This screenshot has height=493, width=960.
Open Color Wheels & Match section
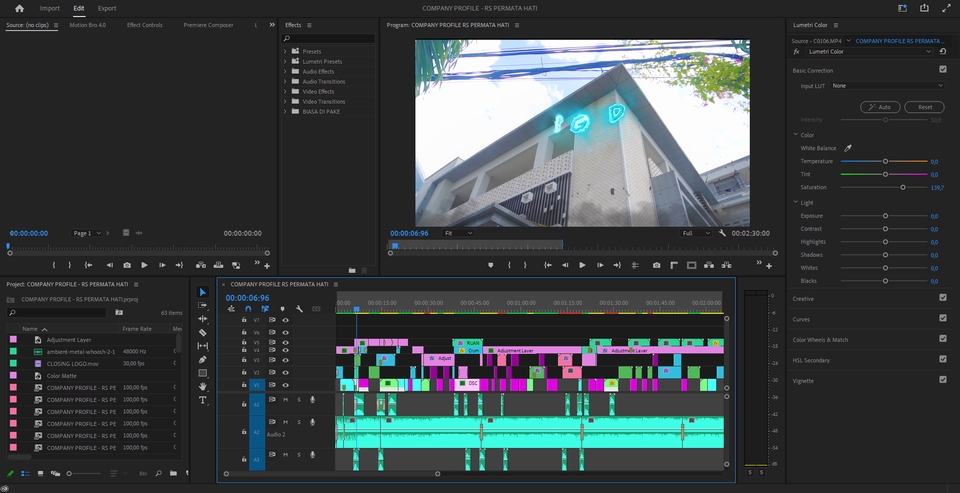pos(820,339)
